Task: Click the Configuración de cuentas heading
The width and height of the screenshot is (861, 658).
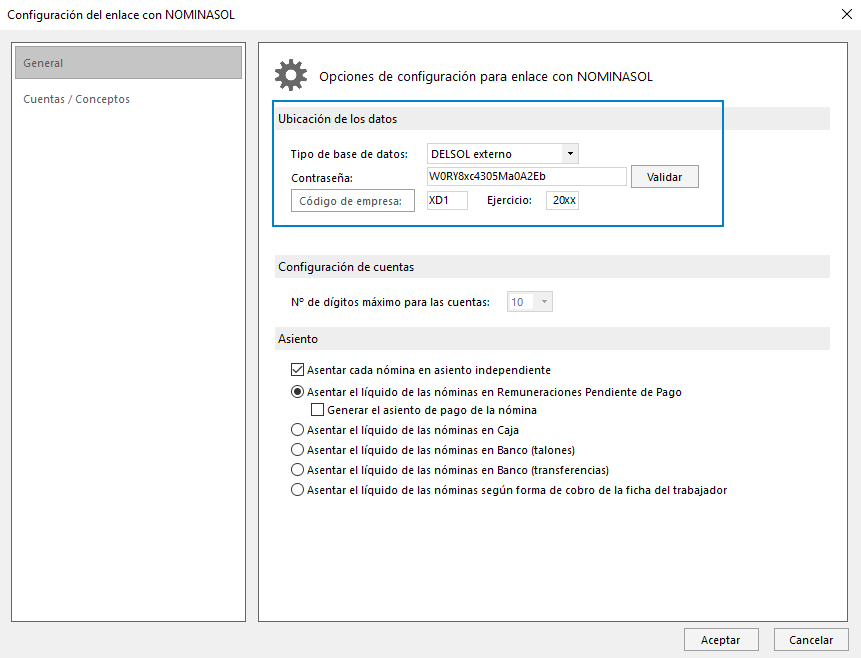Action: 346,267
